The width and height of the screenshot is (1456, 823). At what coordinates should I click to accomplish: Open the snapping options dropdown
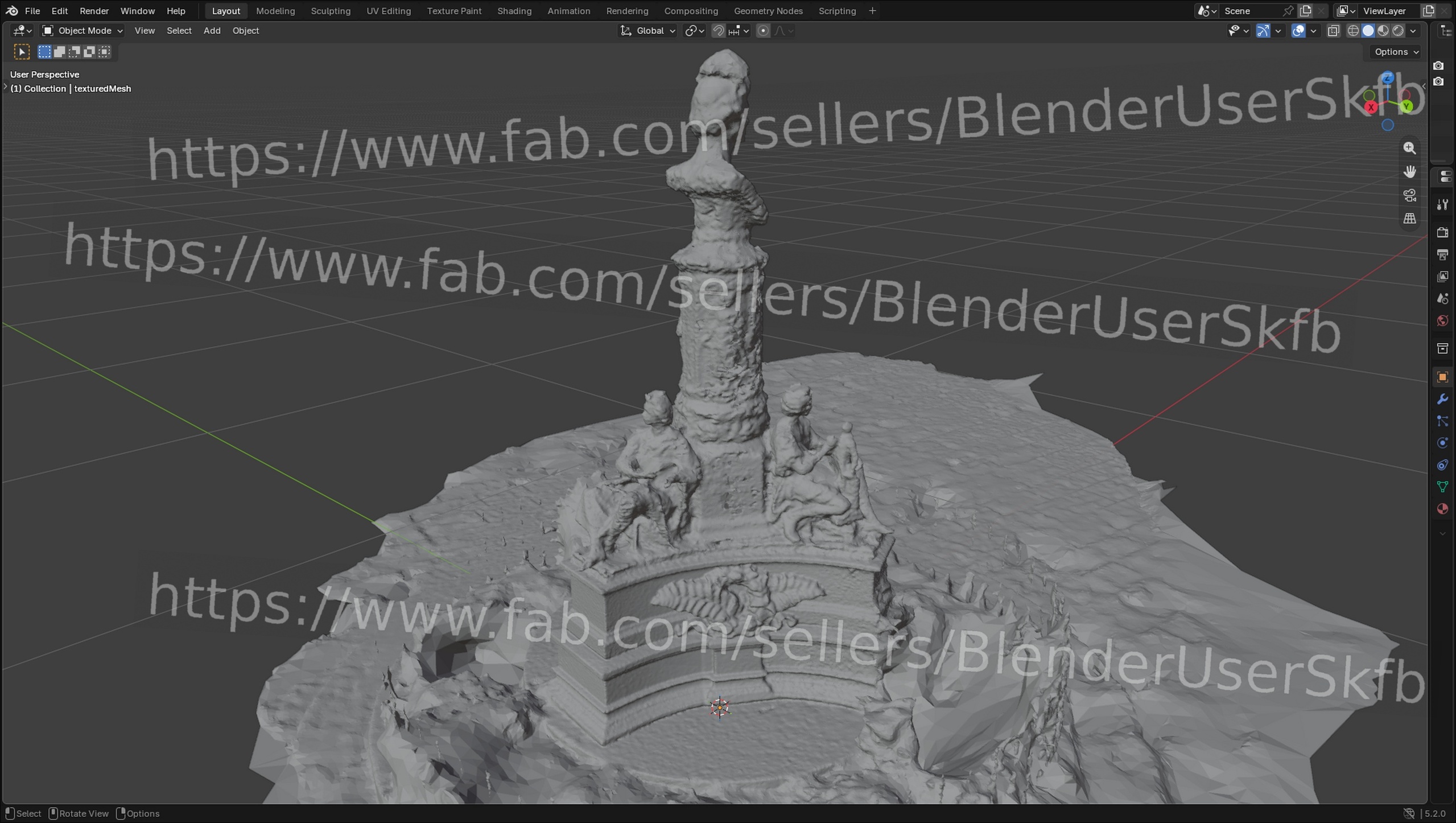pos(740,31)
